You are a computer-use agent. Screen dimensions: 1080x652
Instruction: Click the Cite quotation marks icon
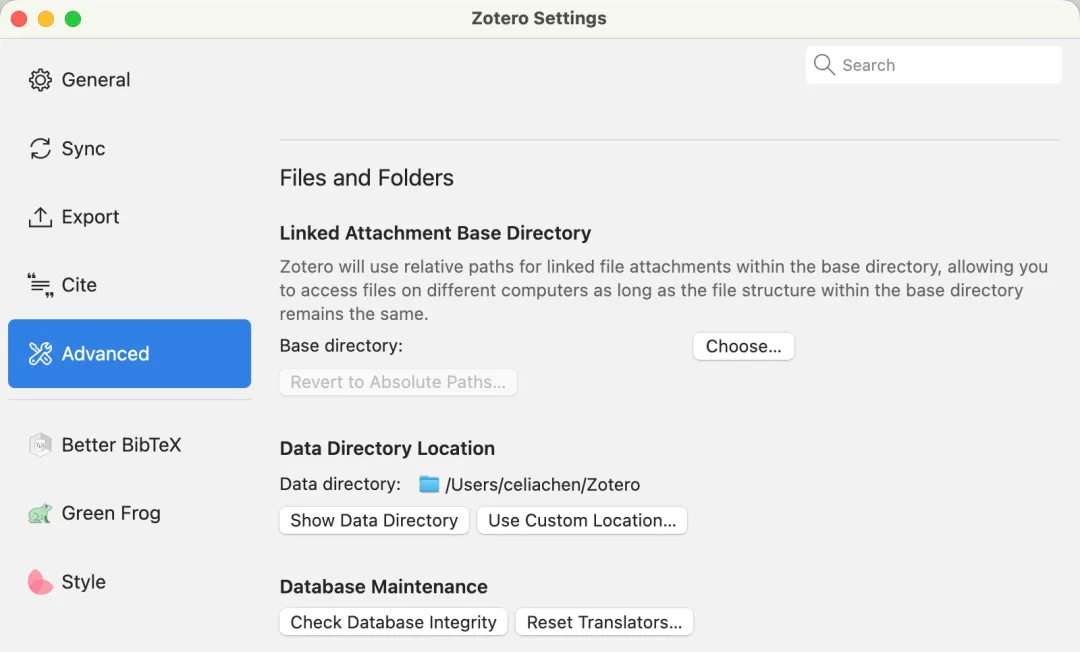pyautogui.click(x=40, y=285)
